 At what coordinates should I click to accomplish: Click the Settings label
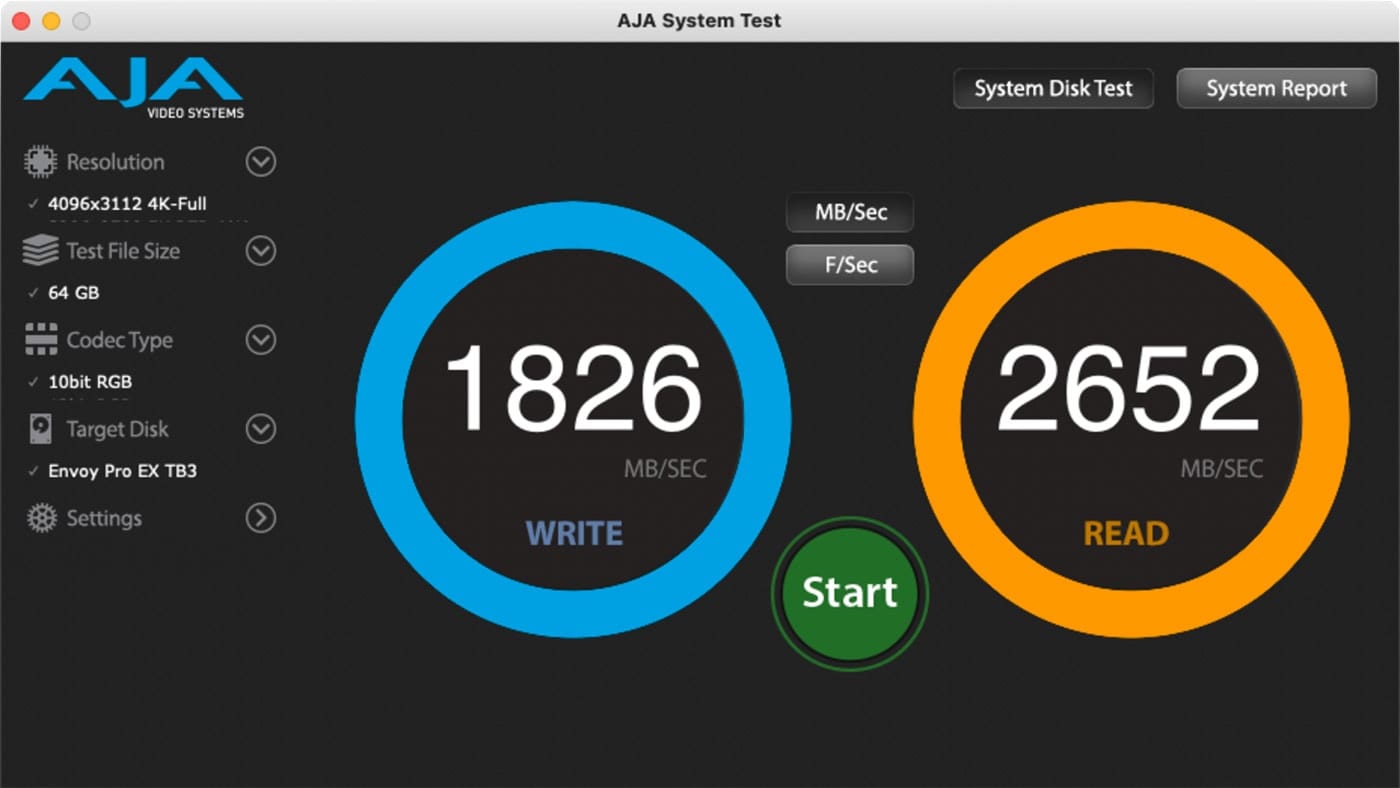point(104,518)
